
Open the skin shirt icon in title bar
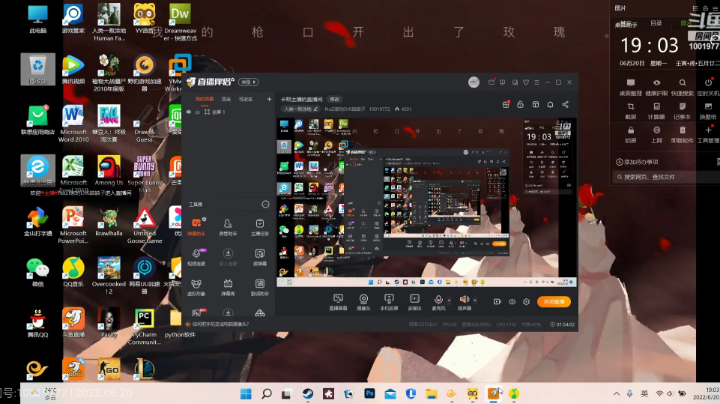(526, 82)
